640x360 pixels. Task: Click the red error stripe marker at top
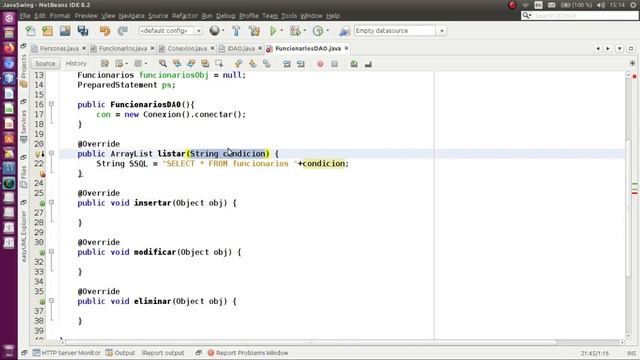pyautogui.click(x=634, y=76)
